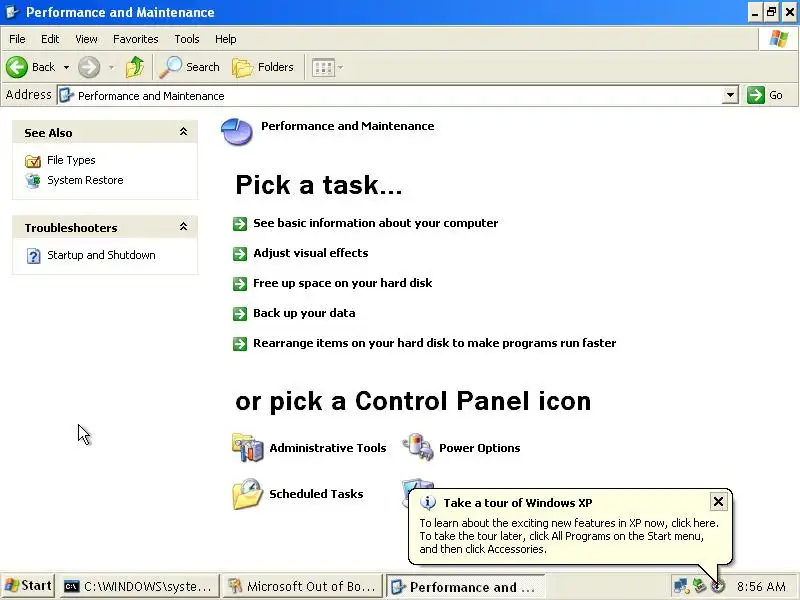The height and width of the screenshot is (600, 800).
Task: Open the Edit menu
Action: pos(50,39)
